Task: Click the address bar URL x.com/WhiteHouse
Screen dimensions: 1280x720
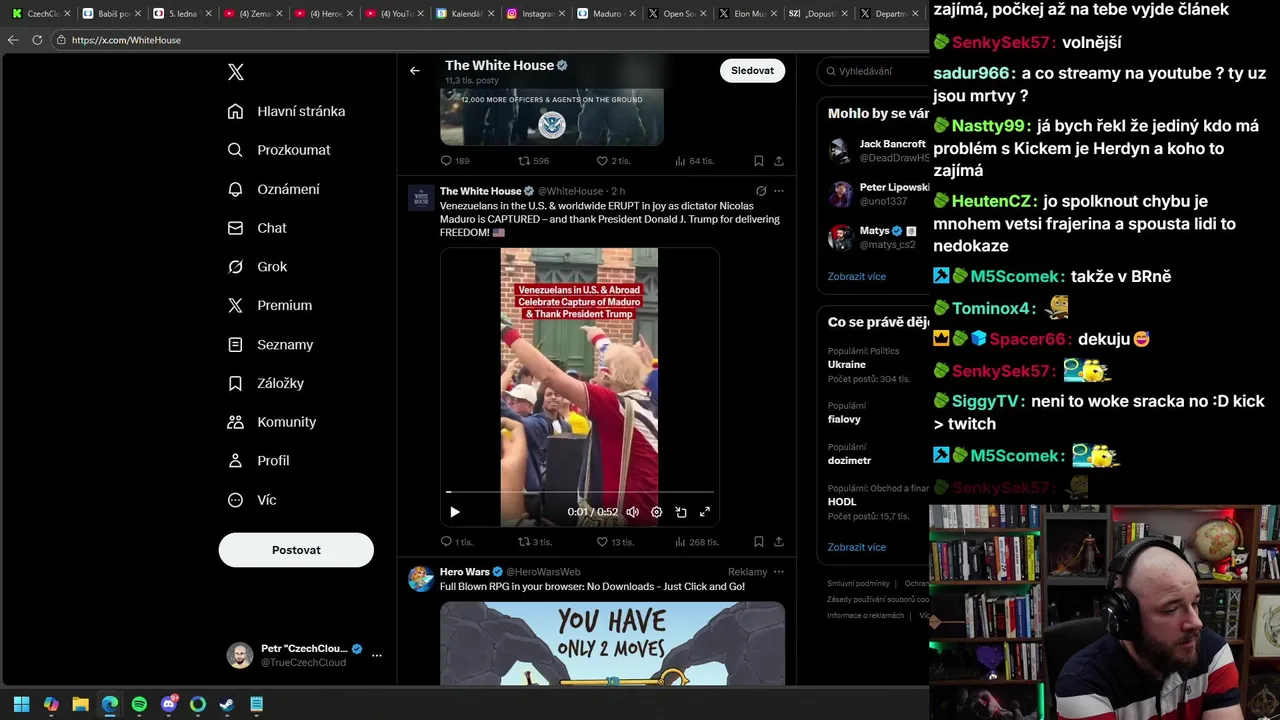Action: click(x=126, y=40)
